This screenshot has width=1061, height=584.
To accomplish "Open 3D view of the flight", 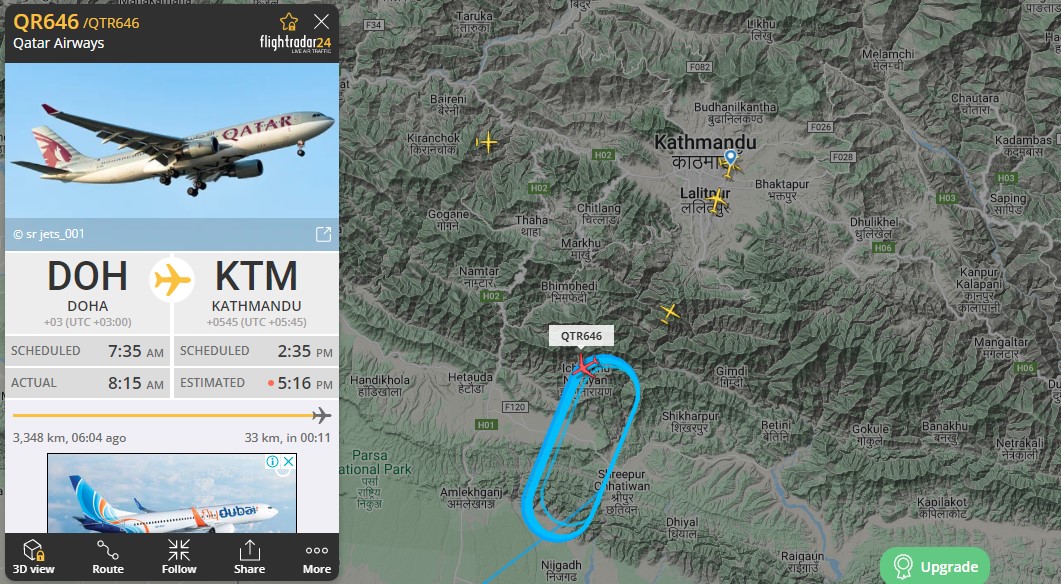I will pyautogui.click(x=33, y=557).
